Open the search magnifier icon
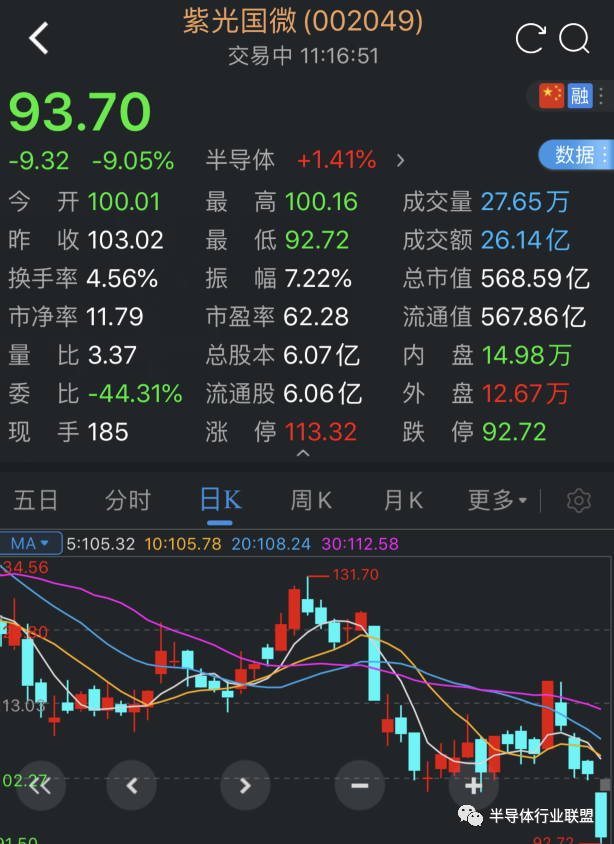The width and height of the screenshot is (614, 844). click(x=574, y=38)
